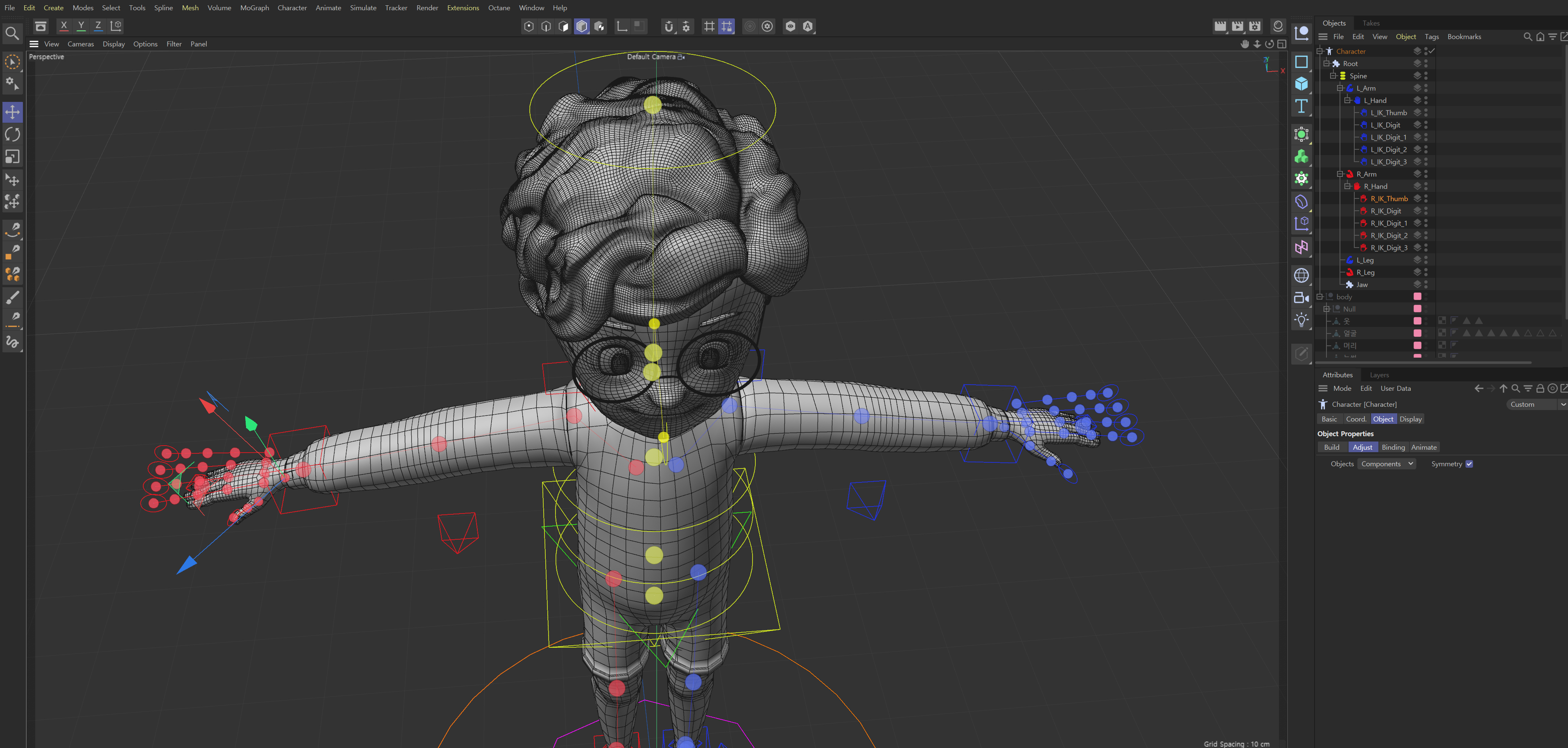Add a Light object
This screenshot has height=748, width=1568.
(x=1301, y=320)
